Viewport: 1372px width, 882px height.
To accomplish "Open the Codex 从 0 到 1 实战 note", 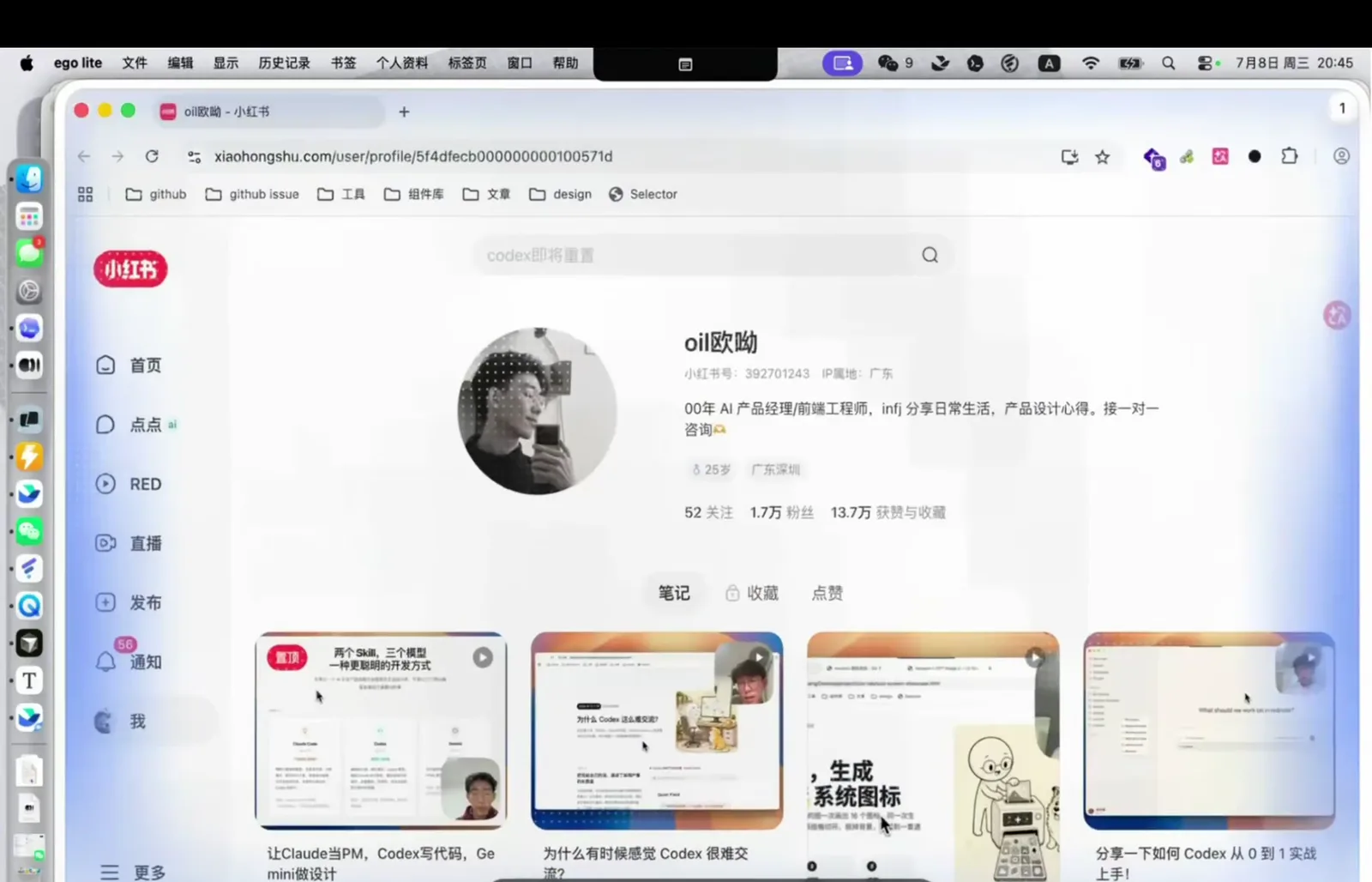I will point(1209,731).
